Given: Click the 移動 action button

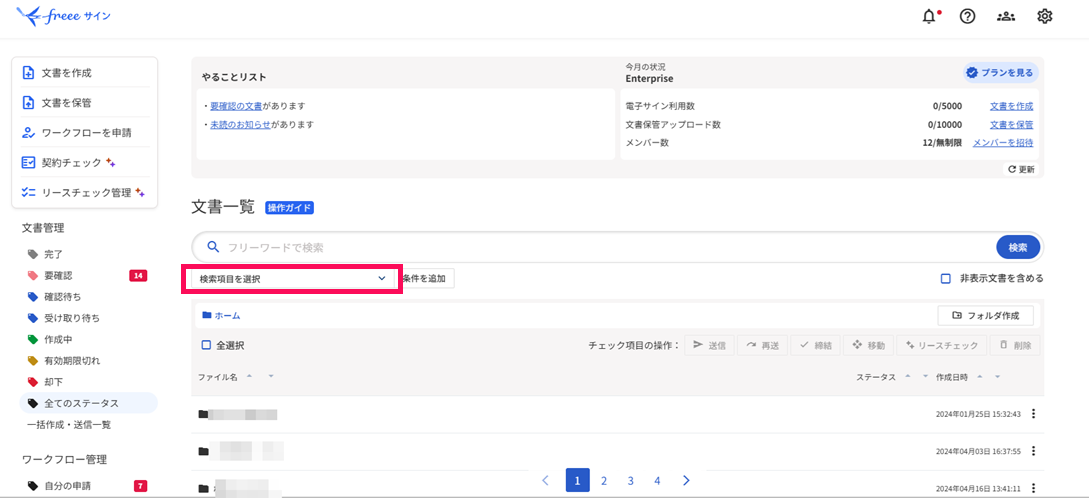Looking at the screenshot, I should click(x=868, y=345).
